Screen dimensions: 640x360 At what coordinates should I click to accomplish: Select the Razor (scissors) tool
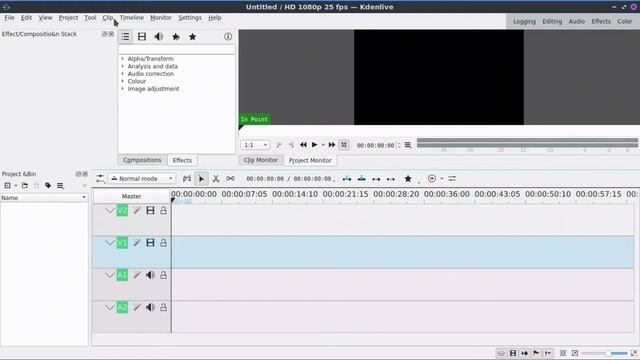click(216, 179)
